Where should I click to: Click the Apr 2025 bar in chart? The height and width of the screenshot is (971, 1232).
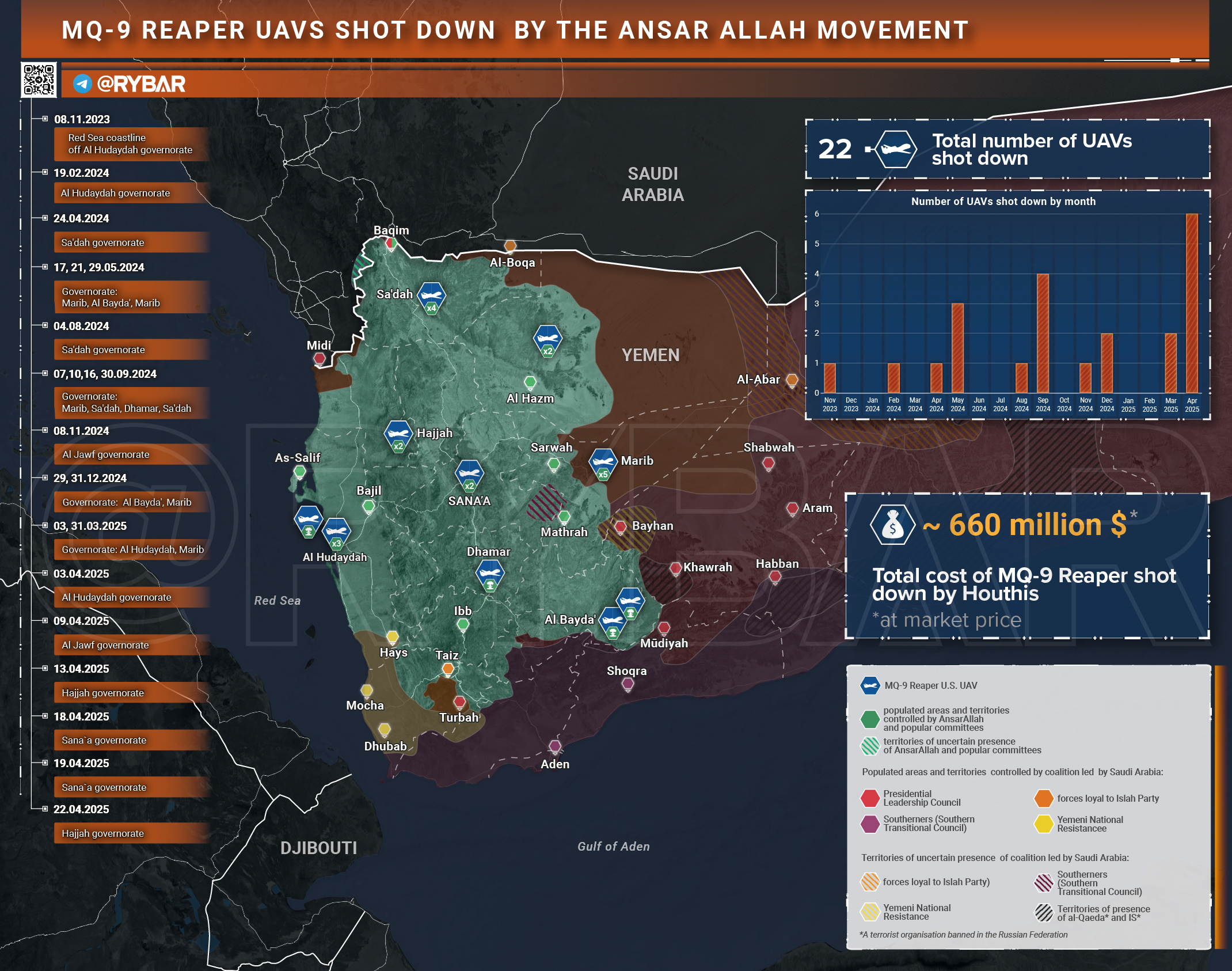(1192, 304)
